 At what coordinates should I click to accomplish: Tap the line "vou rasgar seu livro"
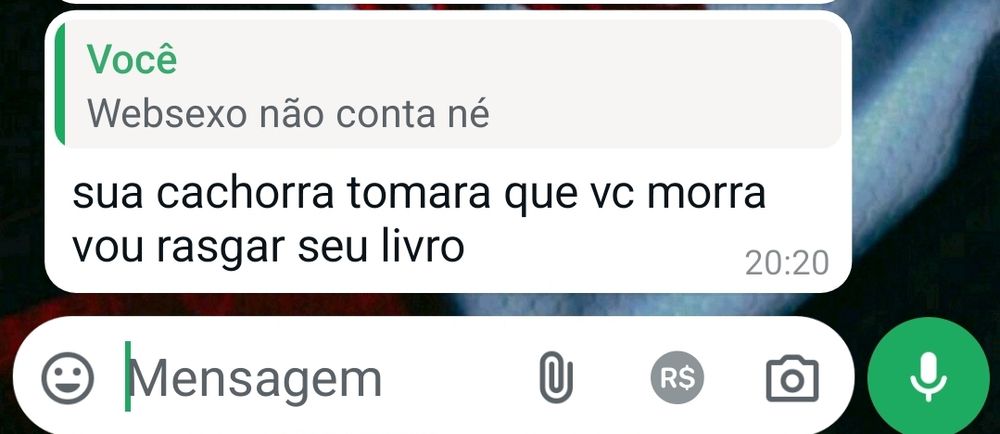click(x=268, y=247)
